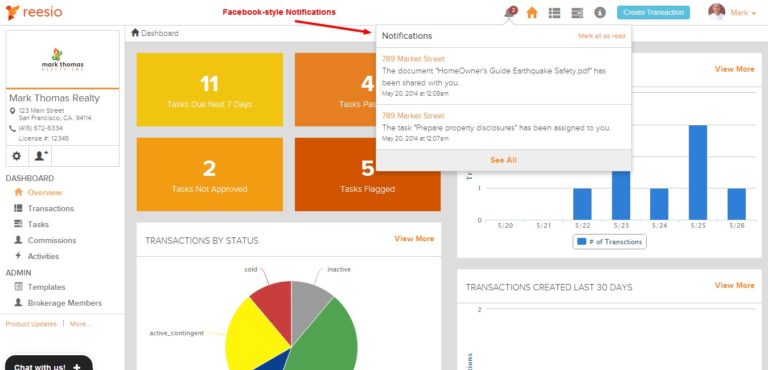Open the notifications bell icon
The image size is (768, 370).
pos(510,12)
